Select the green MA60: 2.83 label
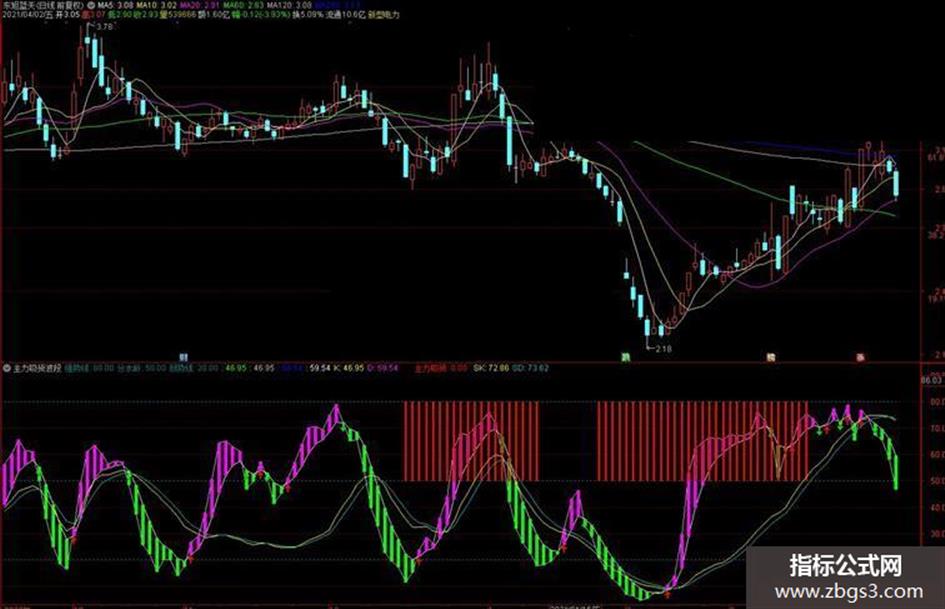The height and width of the screenshot is (609, 945). [x=243, y=5]
